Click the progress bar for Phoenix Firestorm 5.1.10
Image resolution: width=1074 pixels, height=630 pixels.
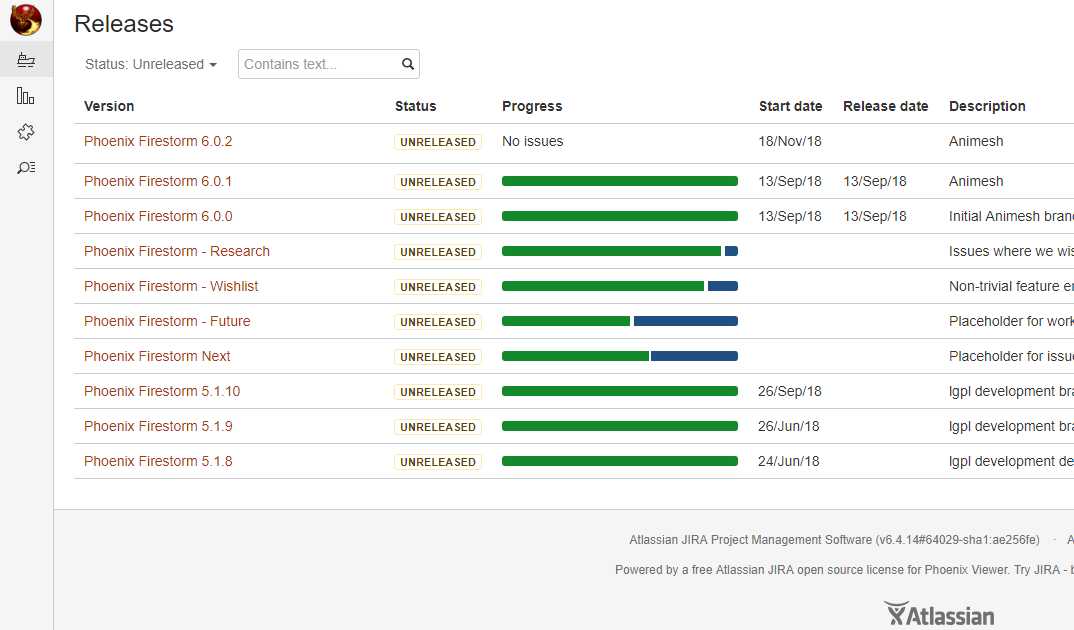[620, 390]
